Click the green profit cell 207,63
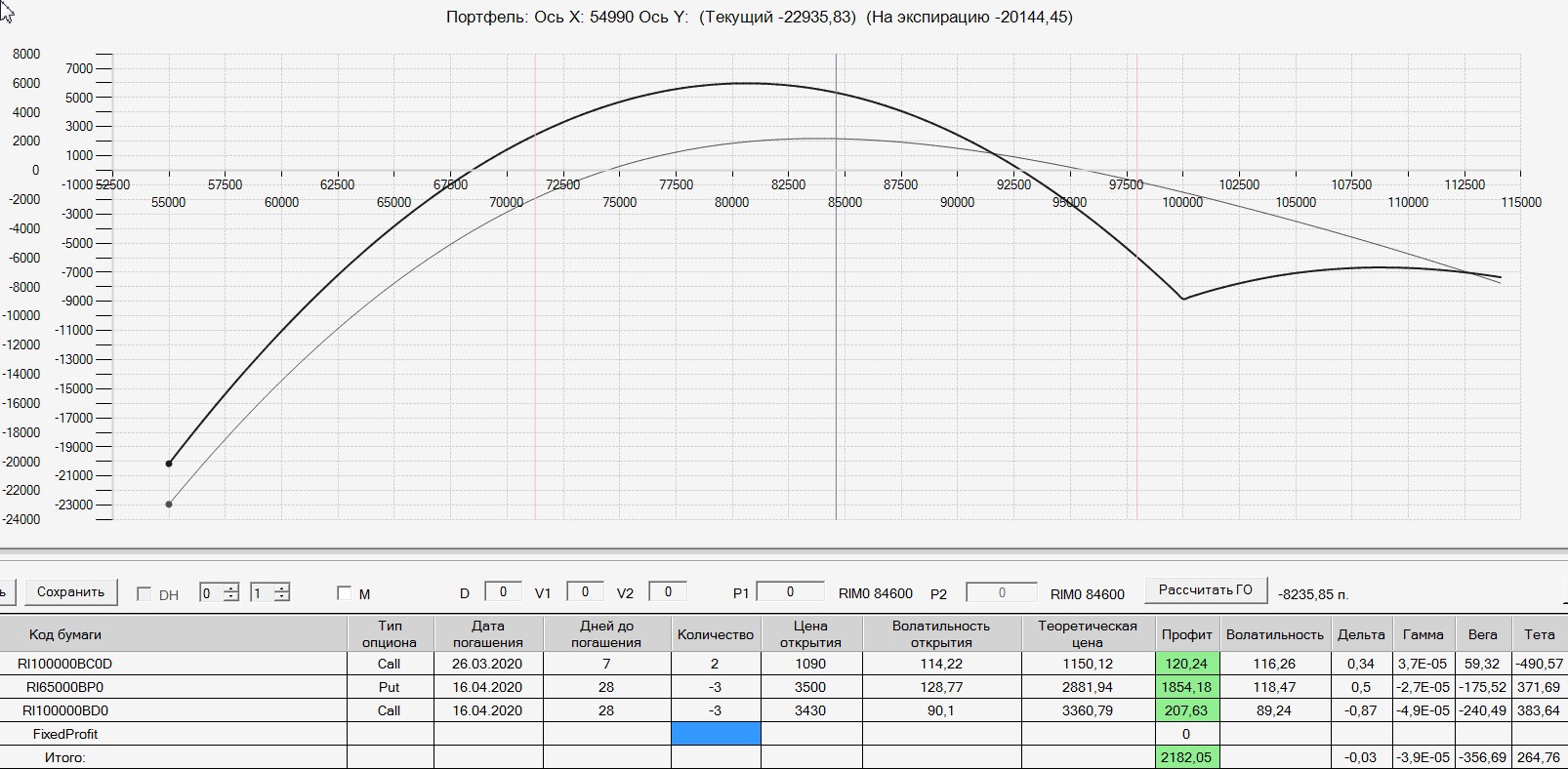The width and height of the screenshot is (1568, 769). coord(1186,710)
